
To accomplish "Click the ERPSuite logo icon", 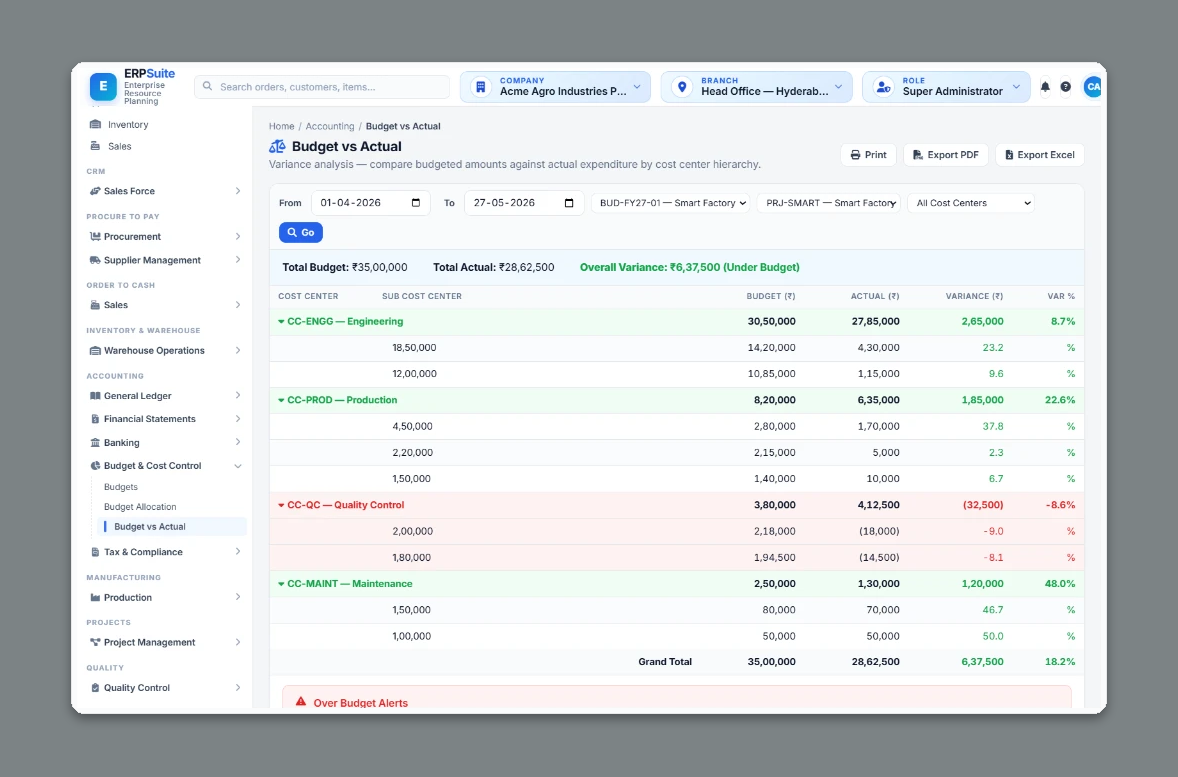I will (x=103, y=86).
